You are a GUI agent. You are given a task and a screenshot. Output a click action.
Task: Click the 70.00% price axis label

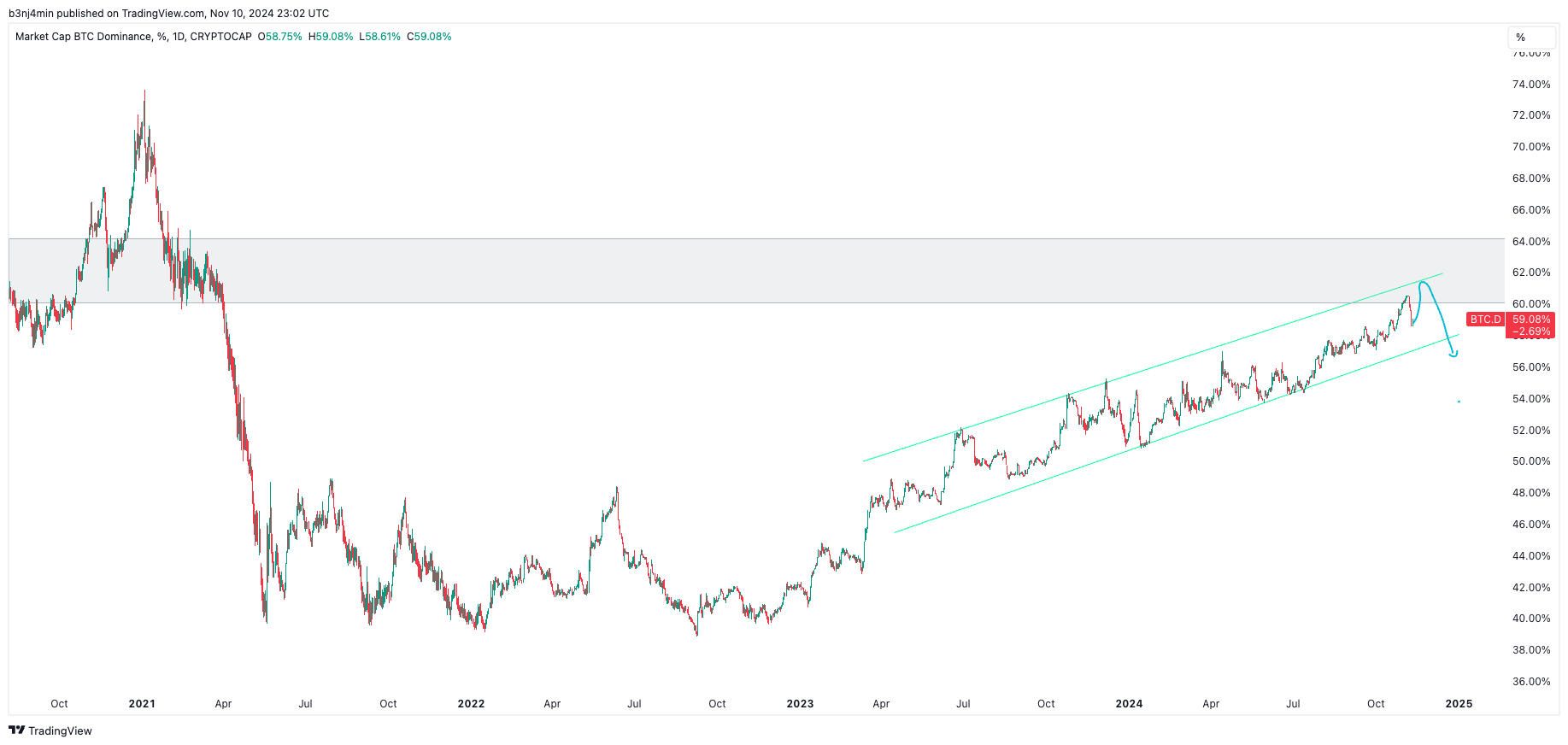tap(1531, 147)
